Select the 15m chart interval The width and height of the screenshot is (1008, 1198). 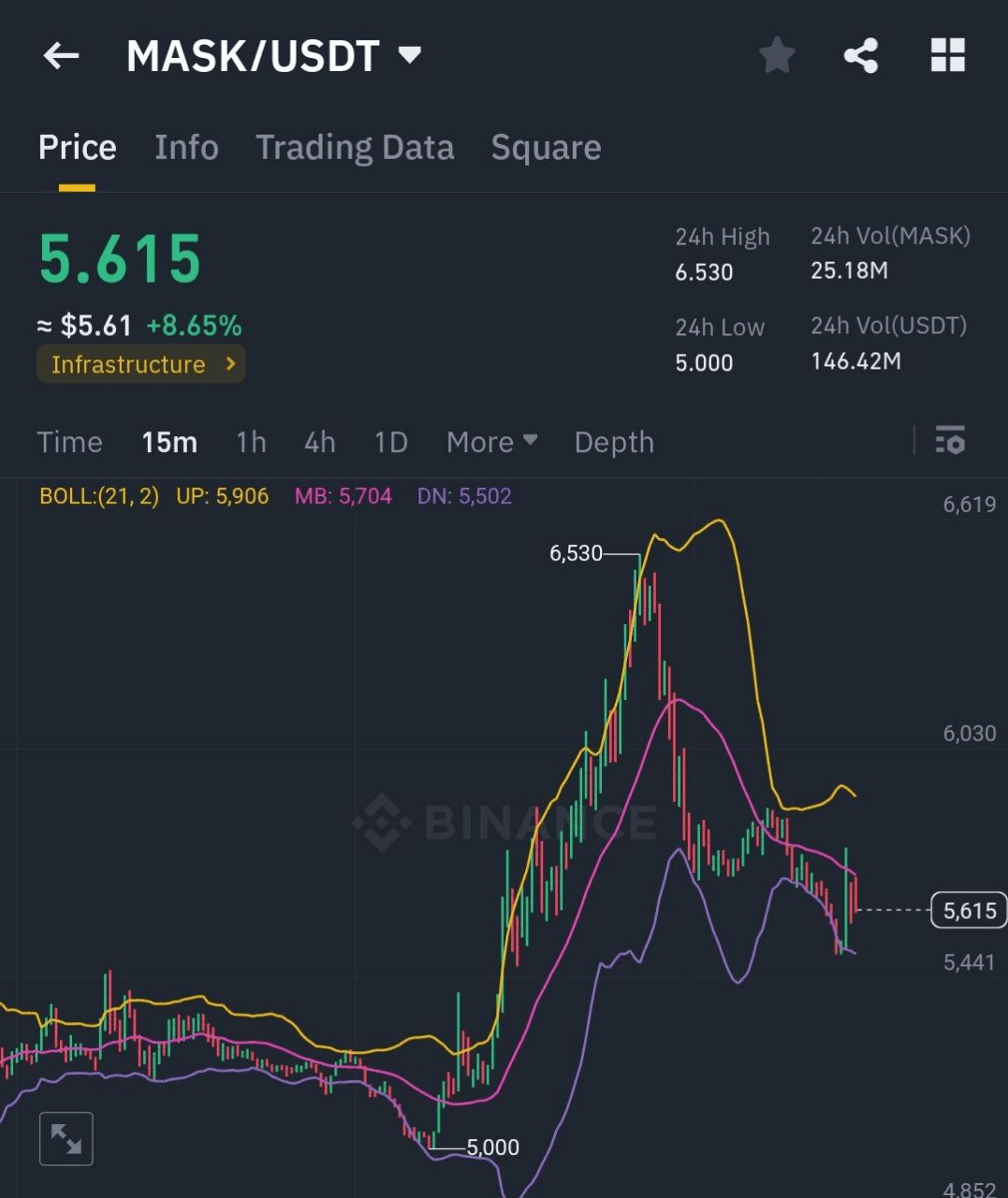click(169, 442)
